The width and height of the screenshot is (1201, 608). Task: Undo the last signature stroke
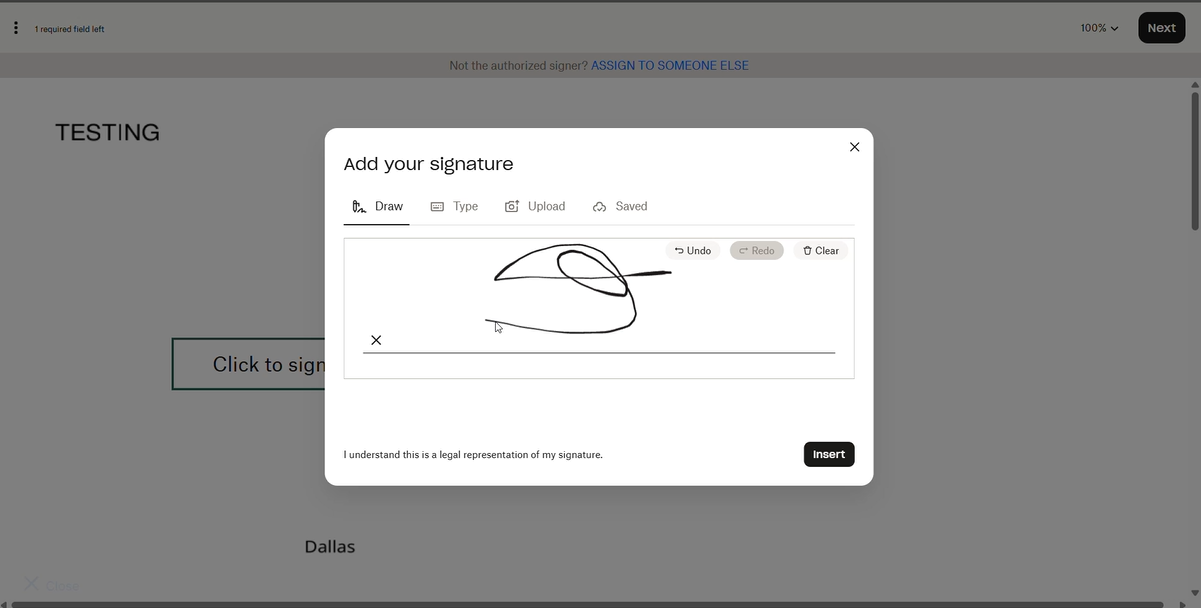[x=693, y=251]
